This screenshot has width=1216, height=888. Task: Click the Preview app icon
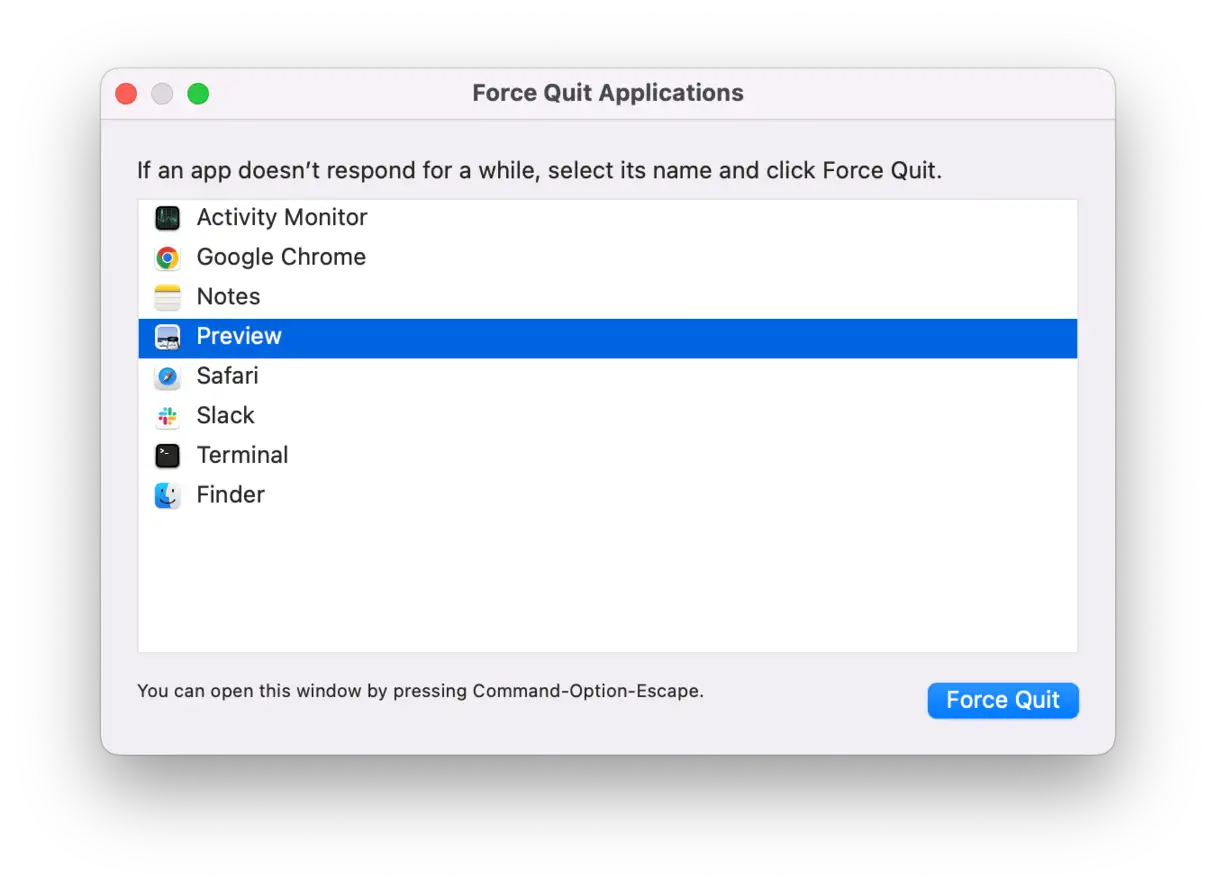click(x=167, y=337)
